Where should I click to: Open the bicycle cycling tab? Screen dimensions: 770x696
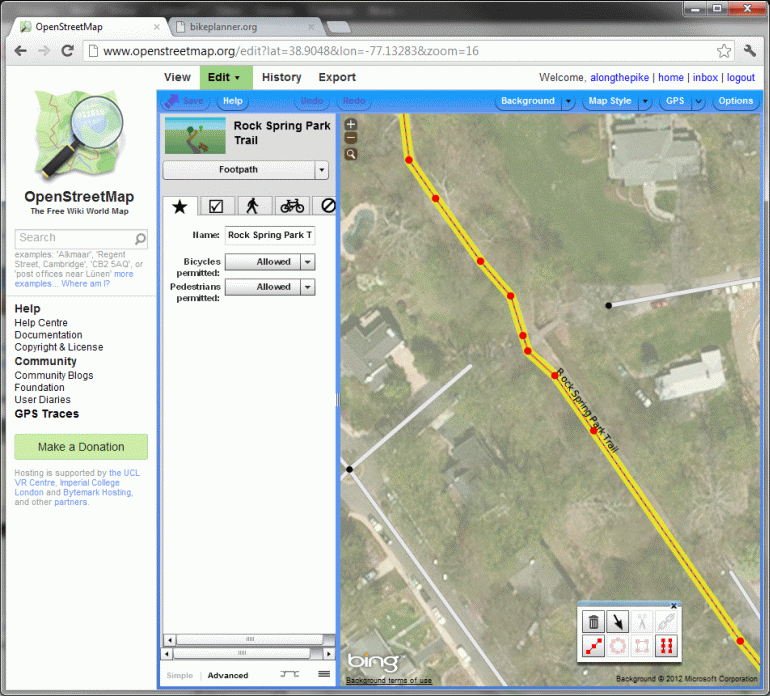pyautogui.click(x=292, y=206)
